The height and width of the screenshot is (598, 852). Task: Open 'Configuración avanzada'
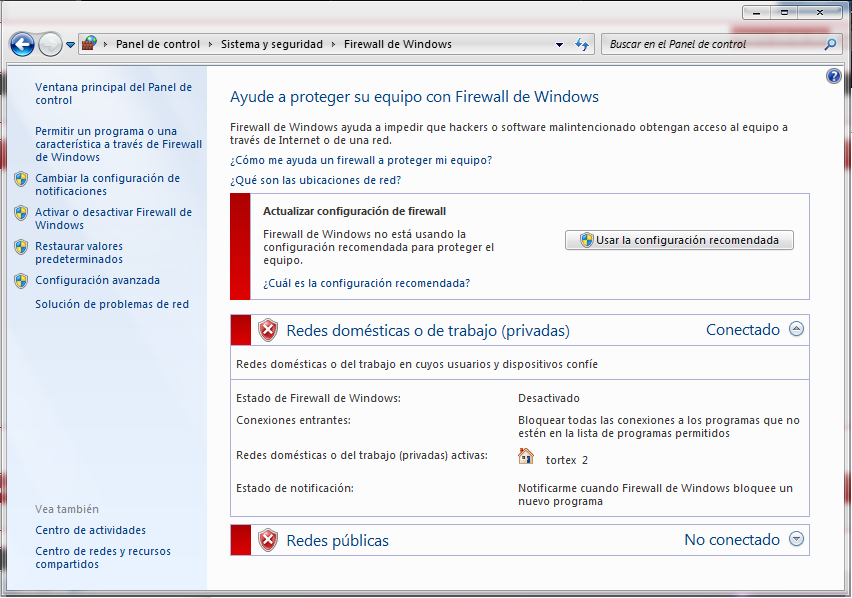click(98, 280)
